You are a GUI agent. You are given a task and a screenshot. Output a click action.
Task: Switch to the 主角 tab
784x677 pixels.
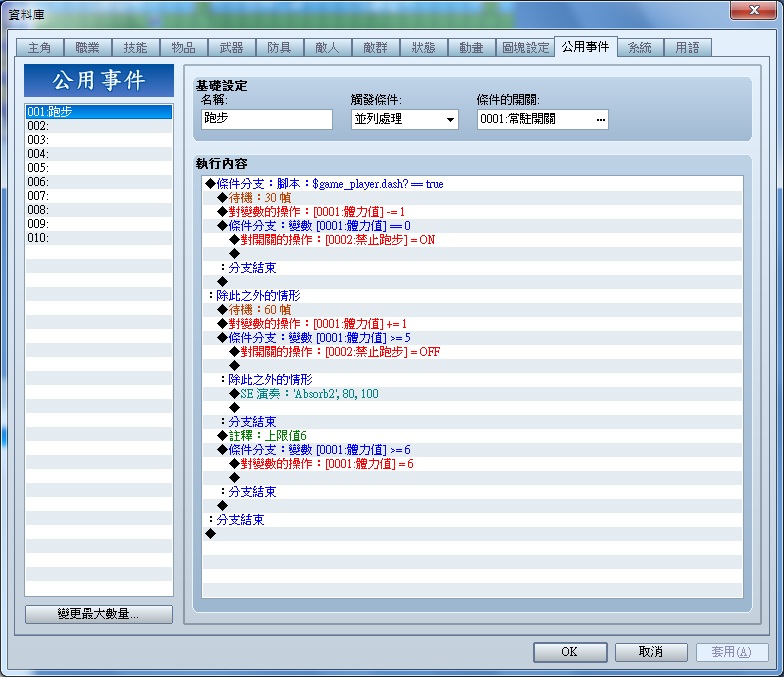tap(40, 48)
